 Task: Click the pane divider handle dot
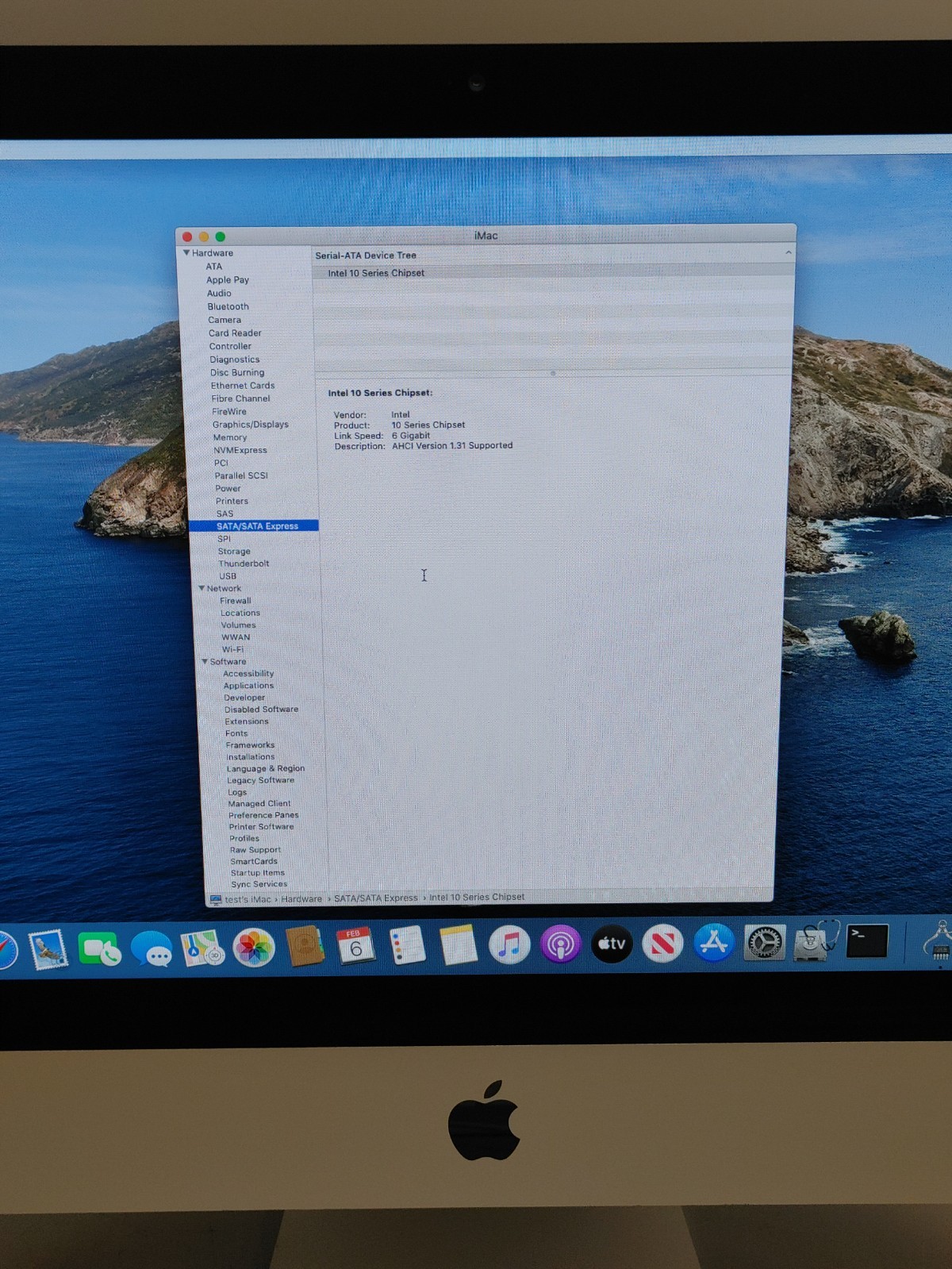tap(553, 373)
